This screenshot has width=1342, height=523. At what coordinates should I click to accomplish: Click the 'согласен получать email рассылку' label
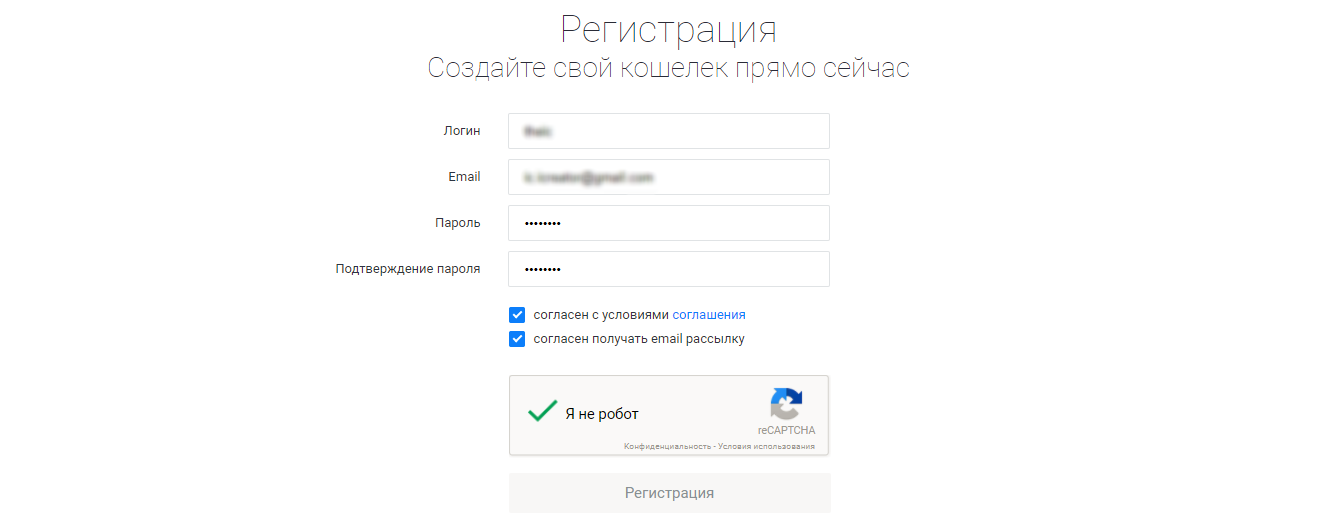tap(639, 339)
